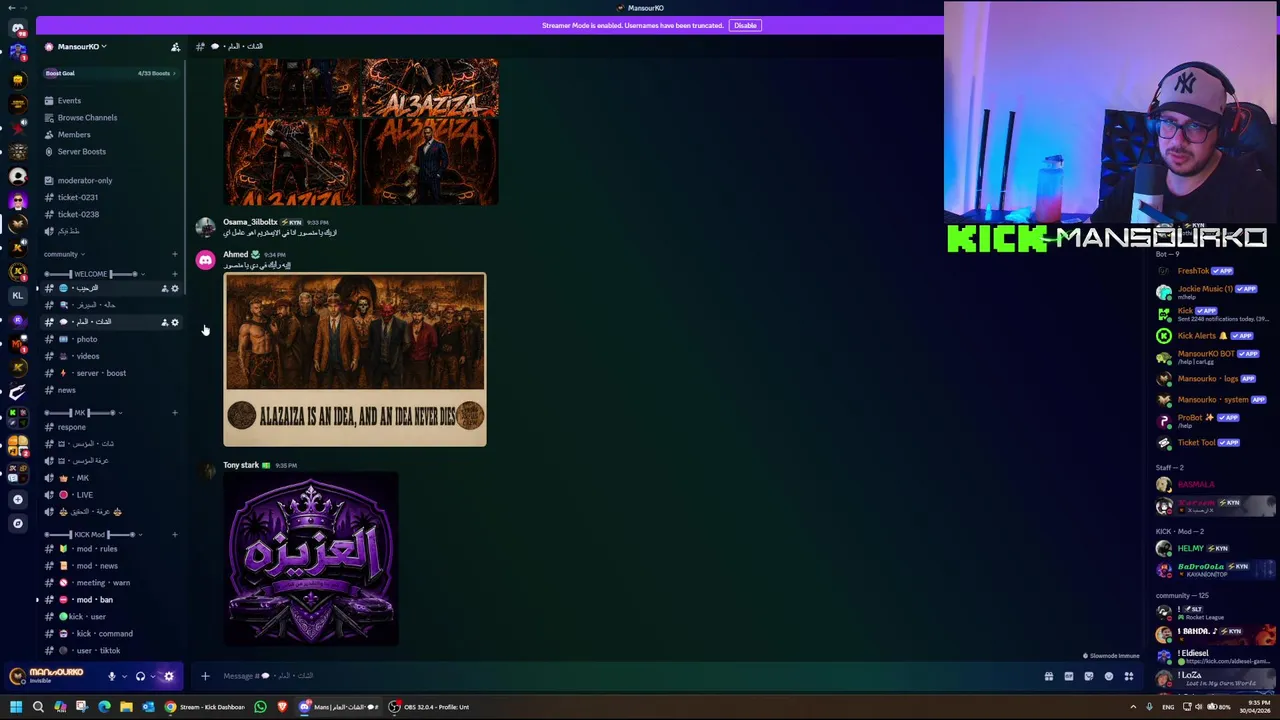Open headphone output options chevron

[152, 676]
